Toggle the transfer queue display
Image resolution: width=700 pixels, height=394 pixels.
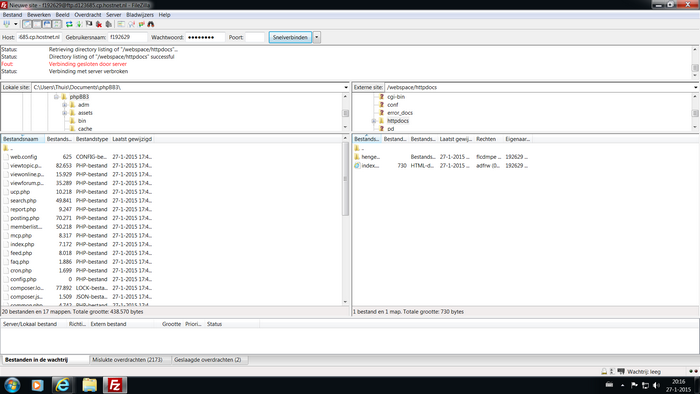click(x=57, y=24)
